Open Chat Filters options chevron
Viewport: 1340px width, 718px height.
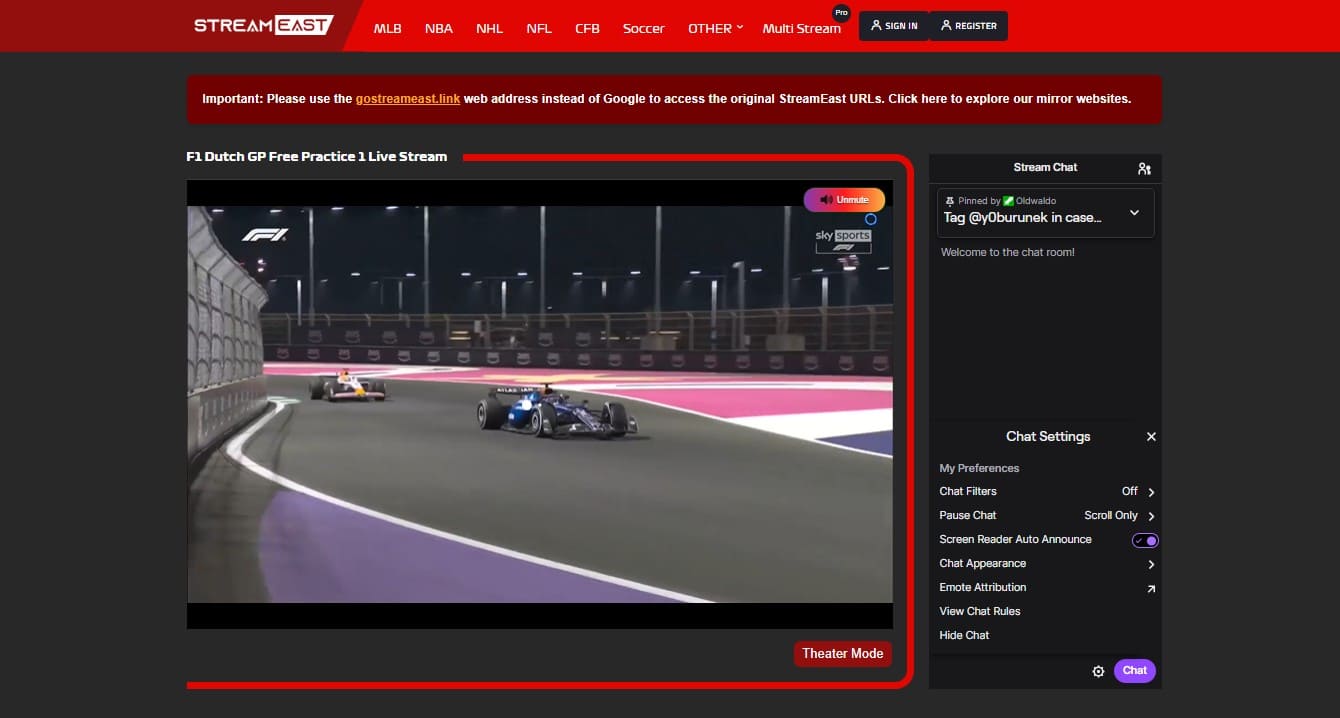pyautogui.click(x=1151, y=492)
